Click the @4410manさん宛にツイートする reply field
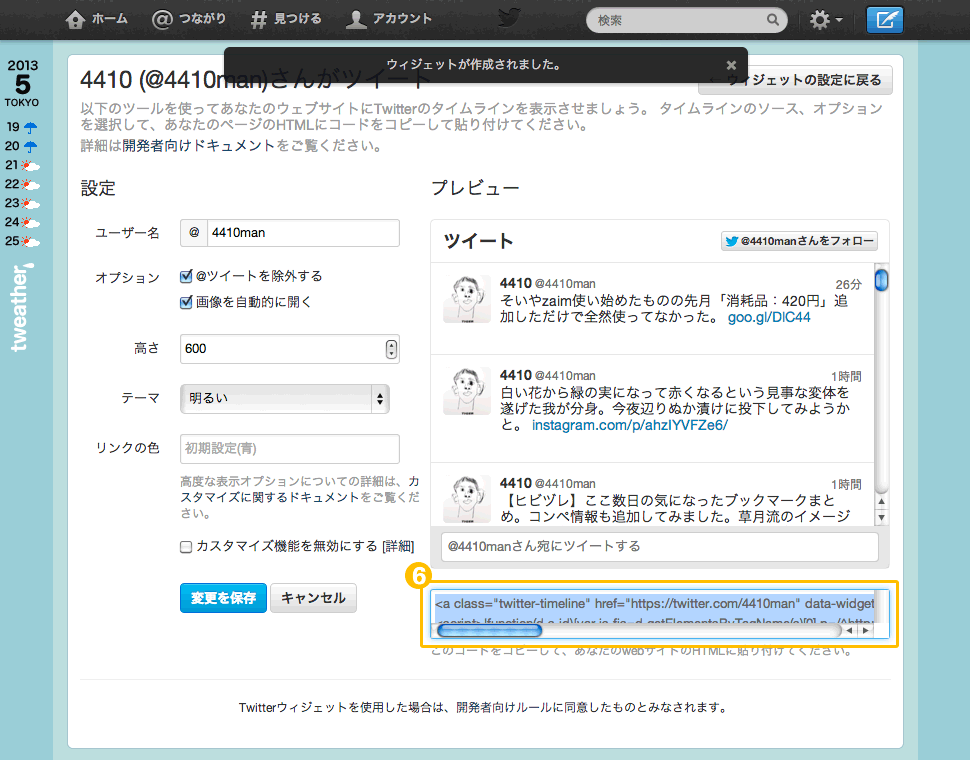970x760 pixels. pos(659,547)
